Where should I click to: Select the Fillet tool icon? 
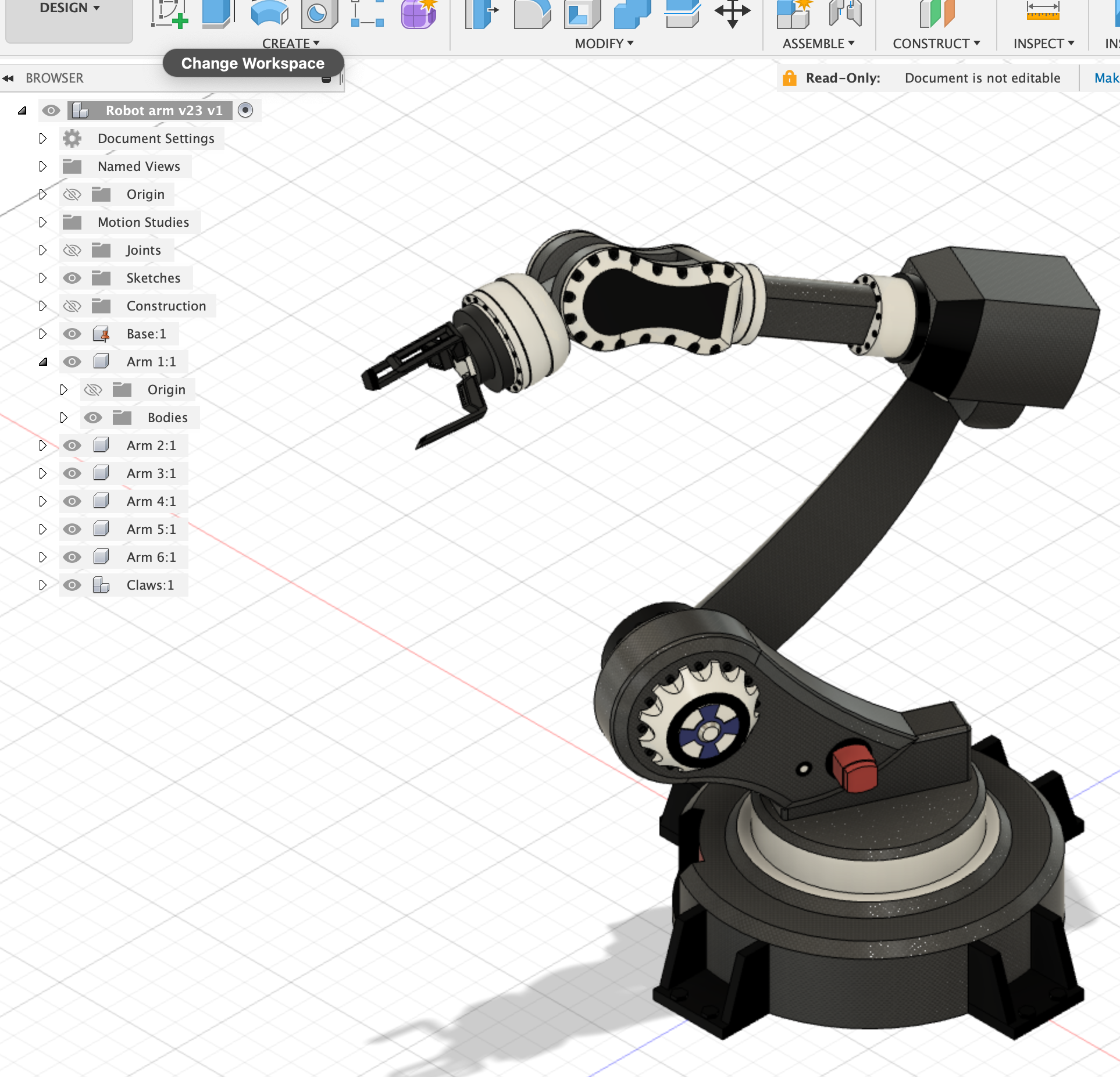532,14
